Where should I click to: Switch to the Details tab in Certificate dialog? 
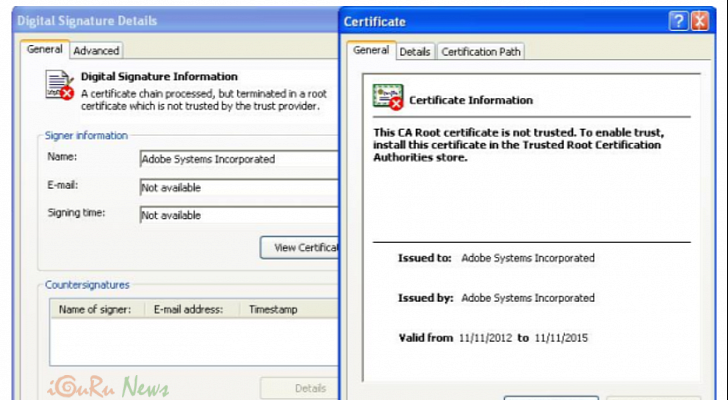coord(415,51)
